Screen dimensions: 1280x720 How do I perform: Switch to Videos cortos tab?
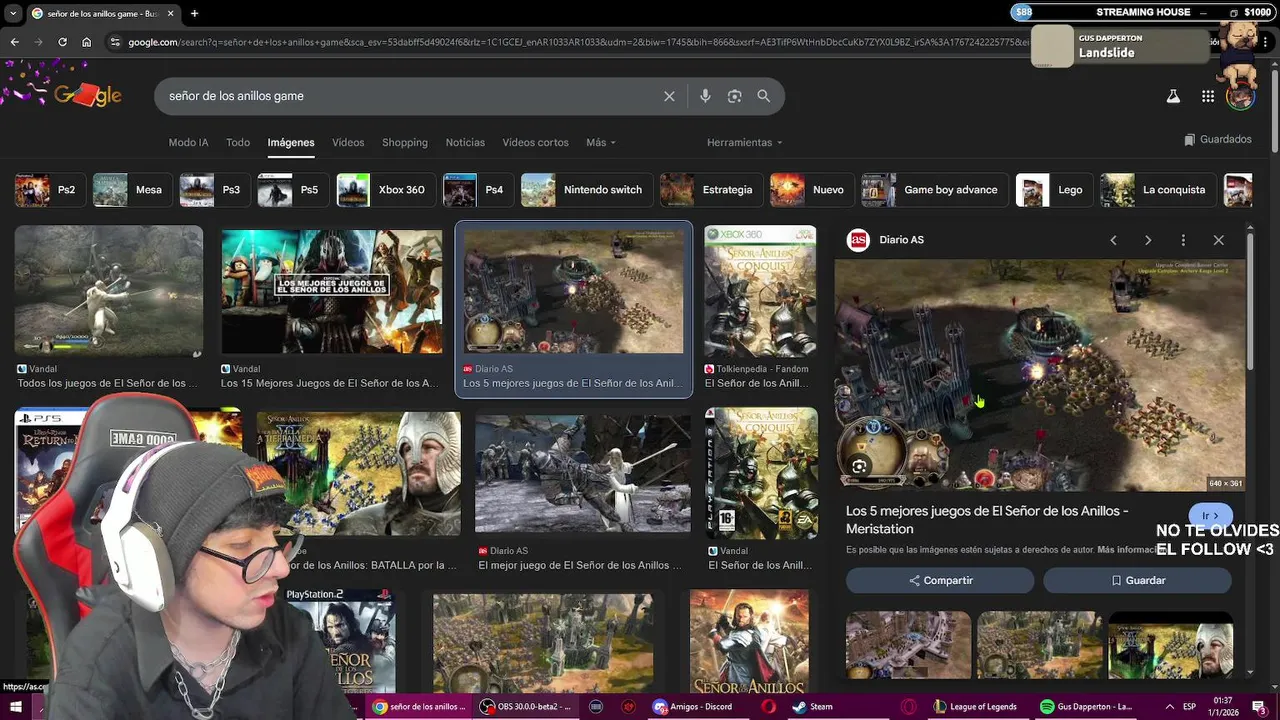click(535, 143)
